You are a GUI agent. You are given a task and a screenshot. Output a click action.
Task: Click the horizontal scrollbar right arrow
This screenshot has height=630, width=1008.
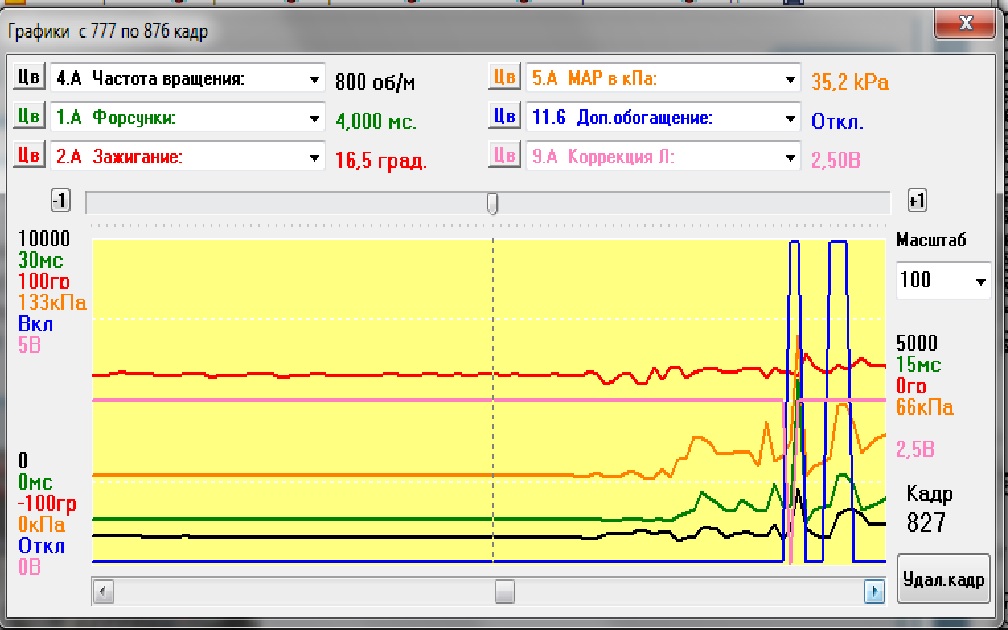[x=875, y=592]
